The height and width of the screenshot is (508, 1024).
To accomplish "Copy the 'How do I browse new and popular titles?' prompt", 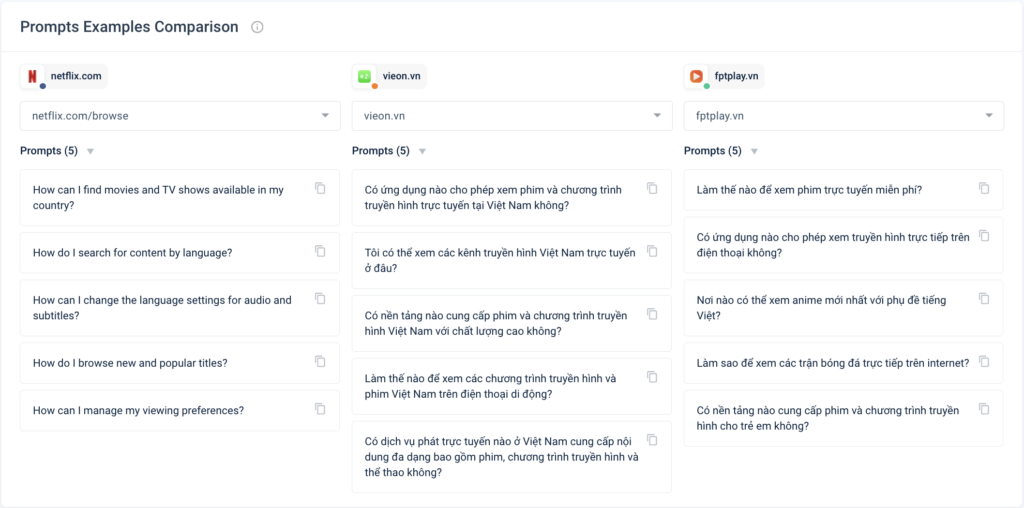I will [x=320, y=361].
